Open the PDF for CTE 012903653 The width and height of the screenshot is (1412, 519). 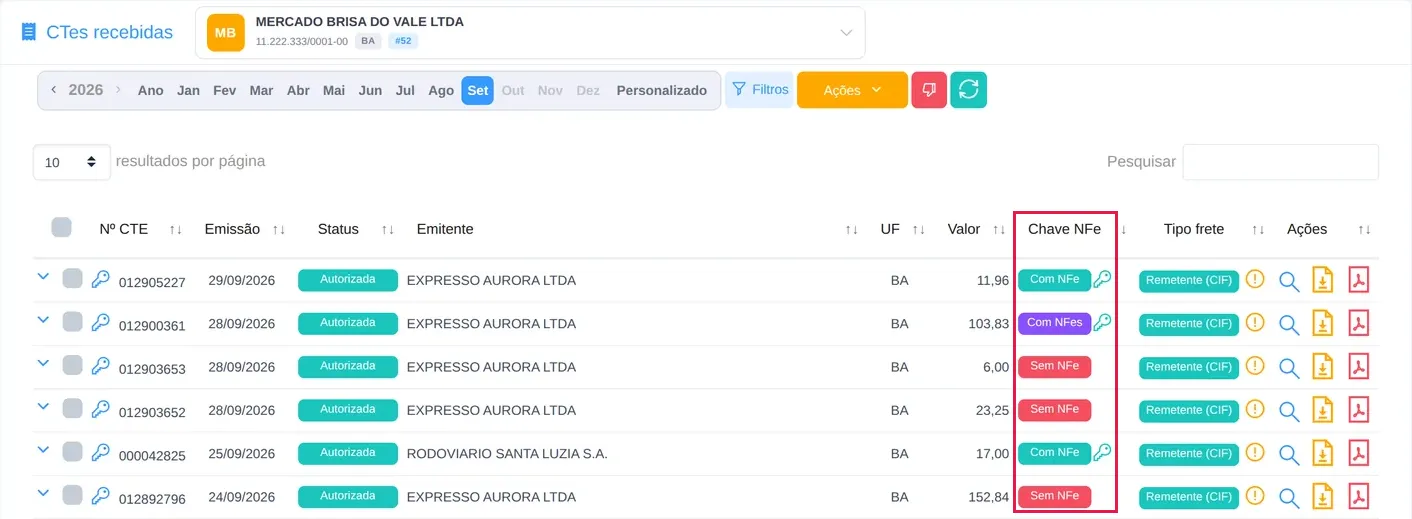(x=1358, y=367)
